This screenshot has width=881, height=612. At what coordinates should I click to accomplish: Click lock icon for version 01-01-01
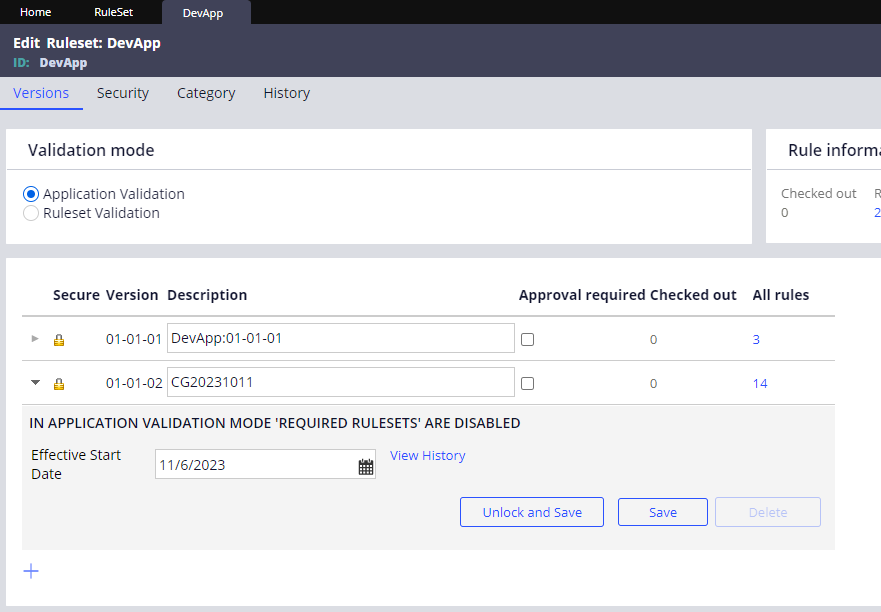click(59, 340)
